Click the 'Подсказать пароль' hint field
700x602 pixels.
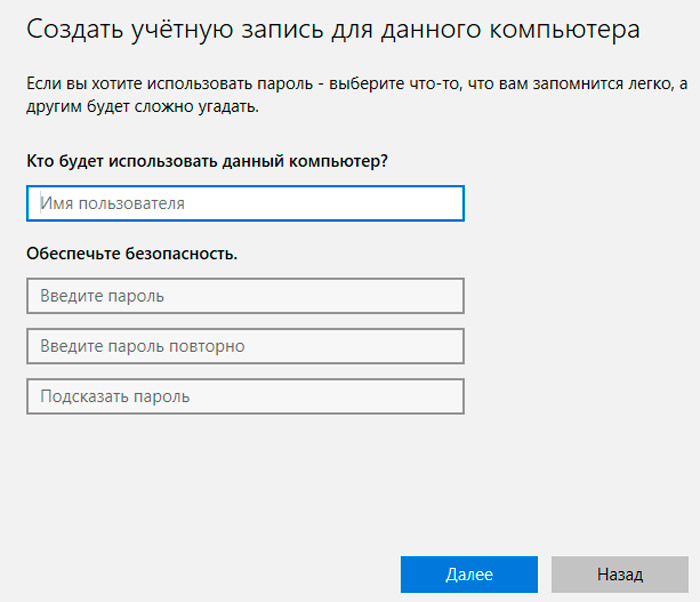coord(245,396)
